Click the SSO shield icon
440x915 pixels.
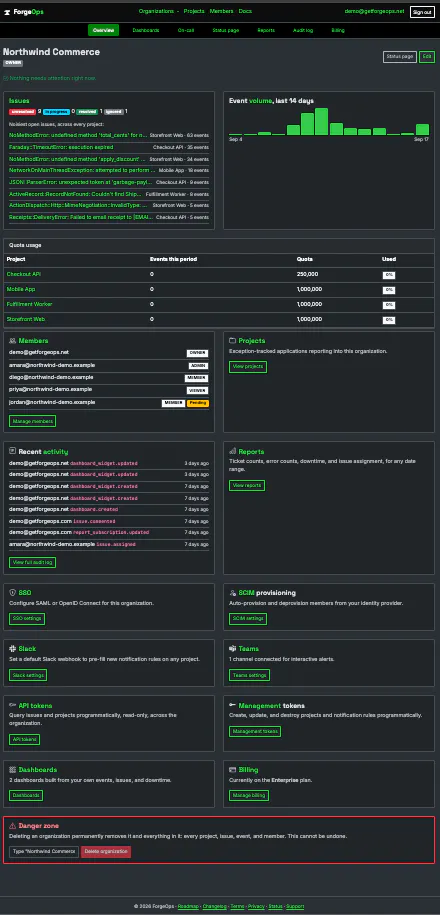click(x=12, y=592)
